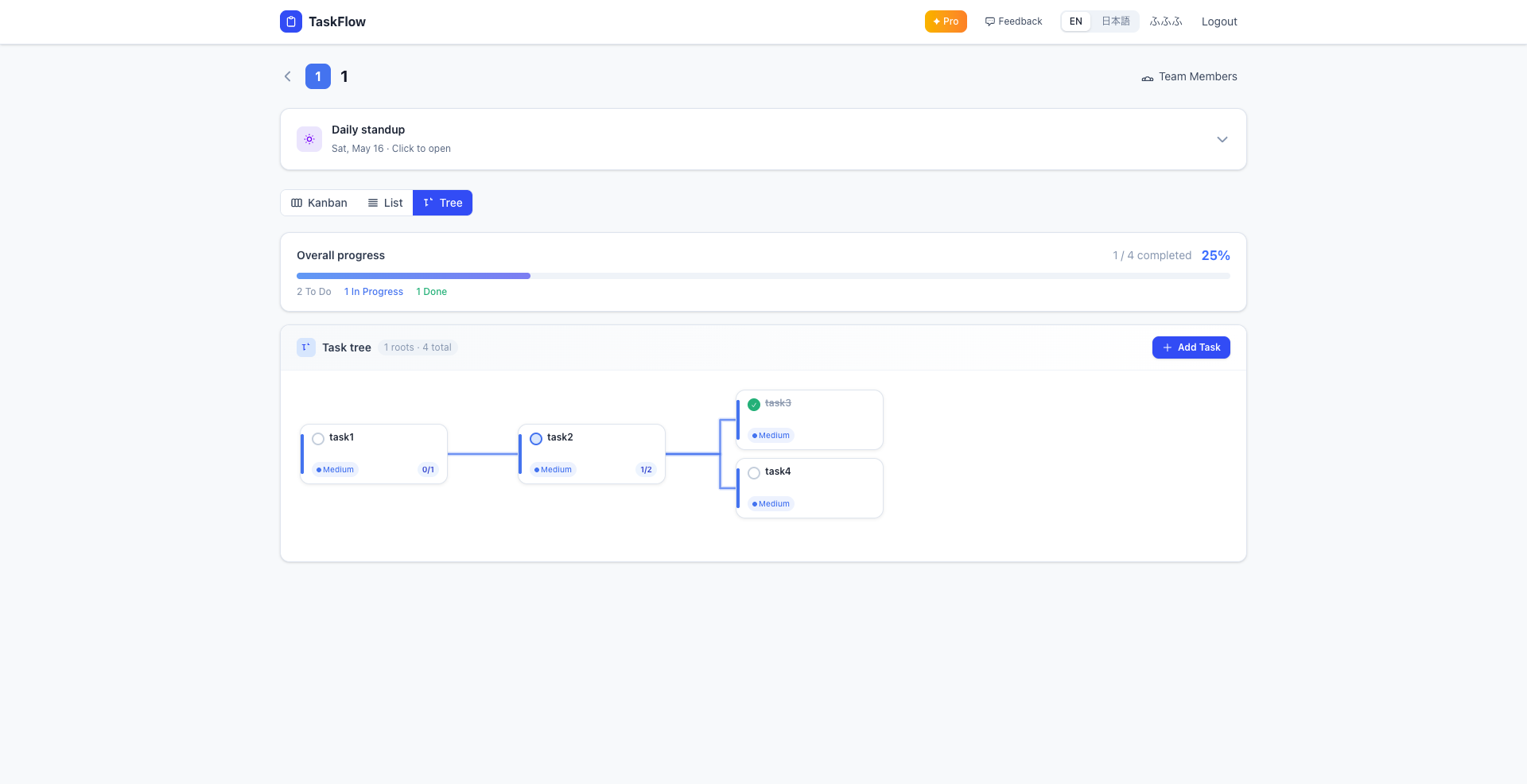Click the Task tree heading text
Viewport: 1527px width, 784px height.
point(347,347)
